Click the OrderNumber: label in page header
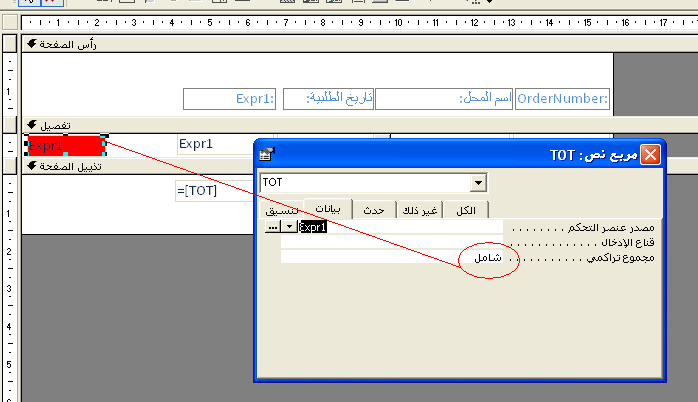The image size is (698, 402). click(562, 98)
